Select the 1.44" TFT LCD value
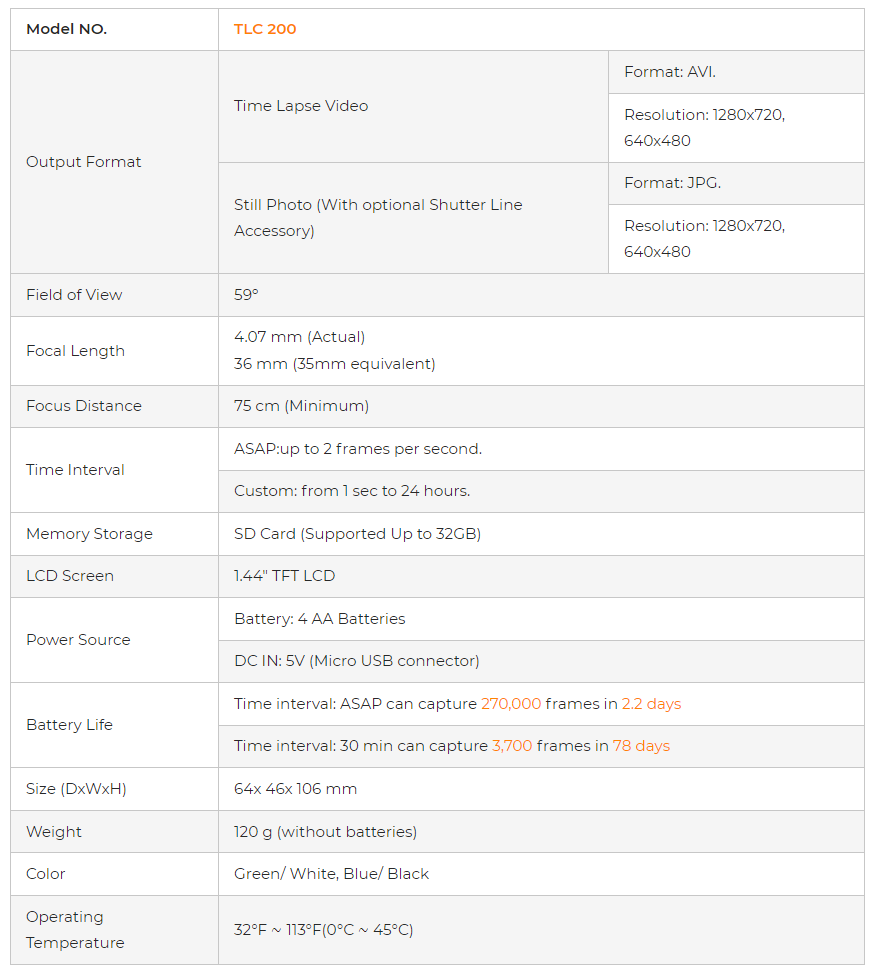This screenshot has width=872, height=968. [284, 576]
